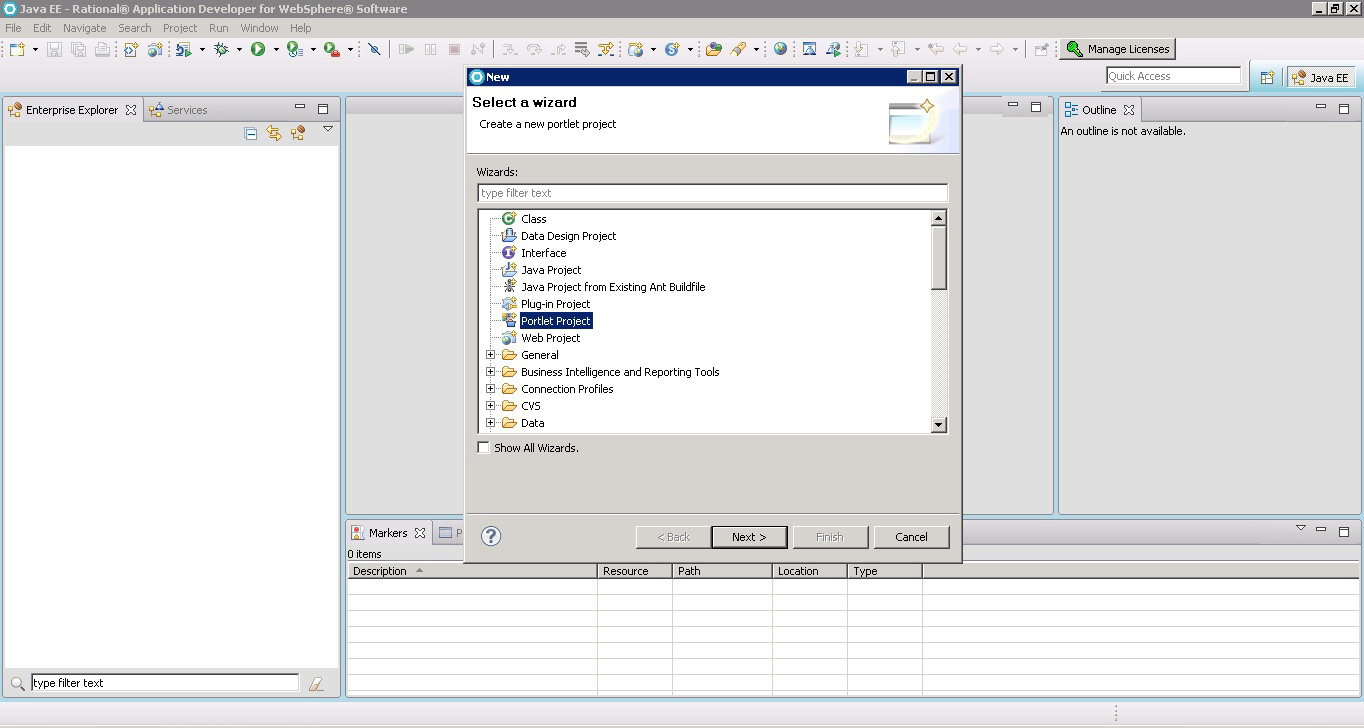The image size is (1364, 728).
Task: Open the New toolbar dropdown arrow
Action: tap(35, 49)
